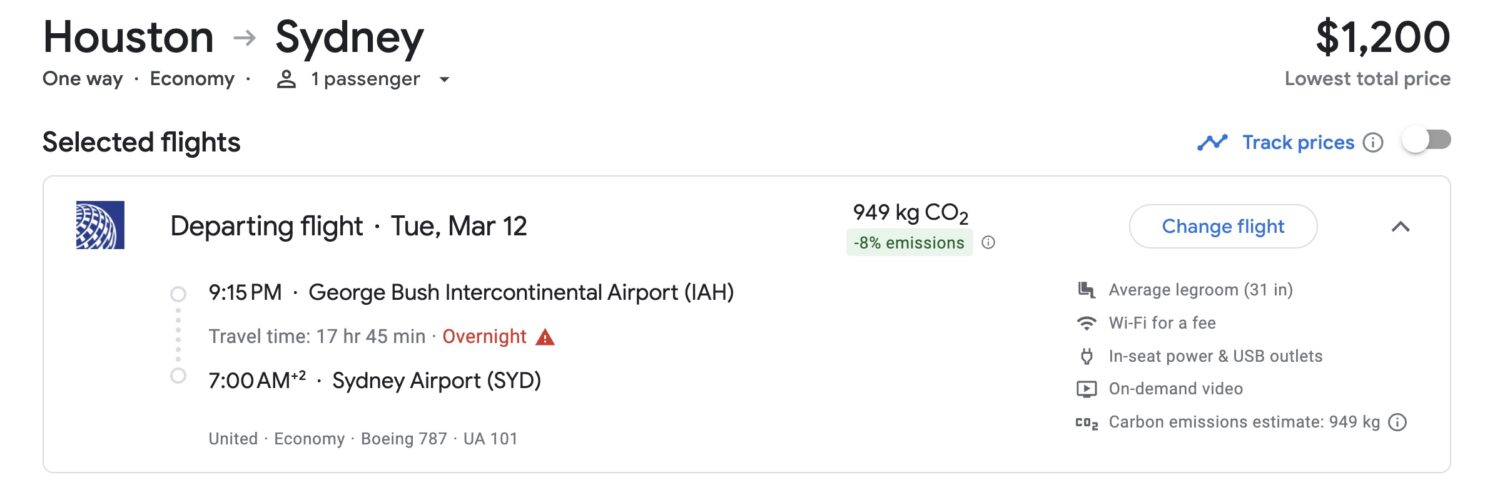The width and height of the screenshot is (1500, 502).
Task: Click the legroom seat icon
Action: click(x=1086, y=290)
